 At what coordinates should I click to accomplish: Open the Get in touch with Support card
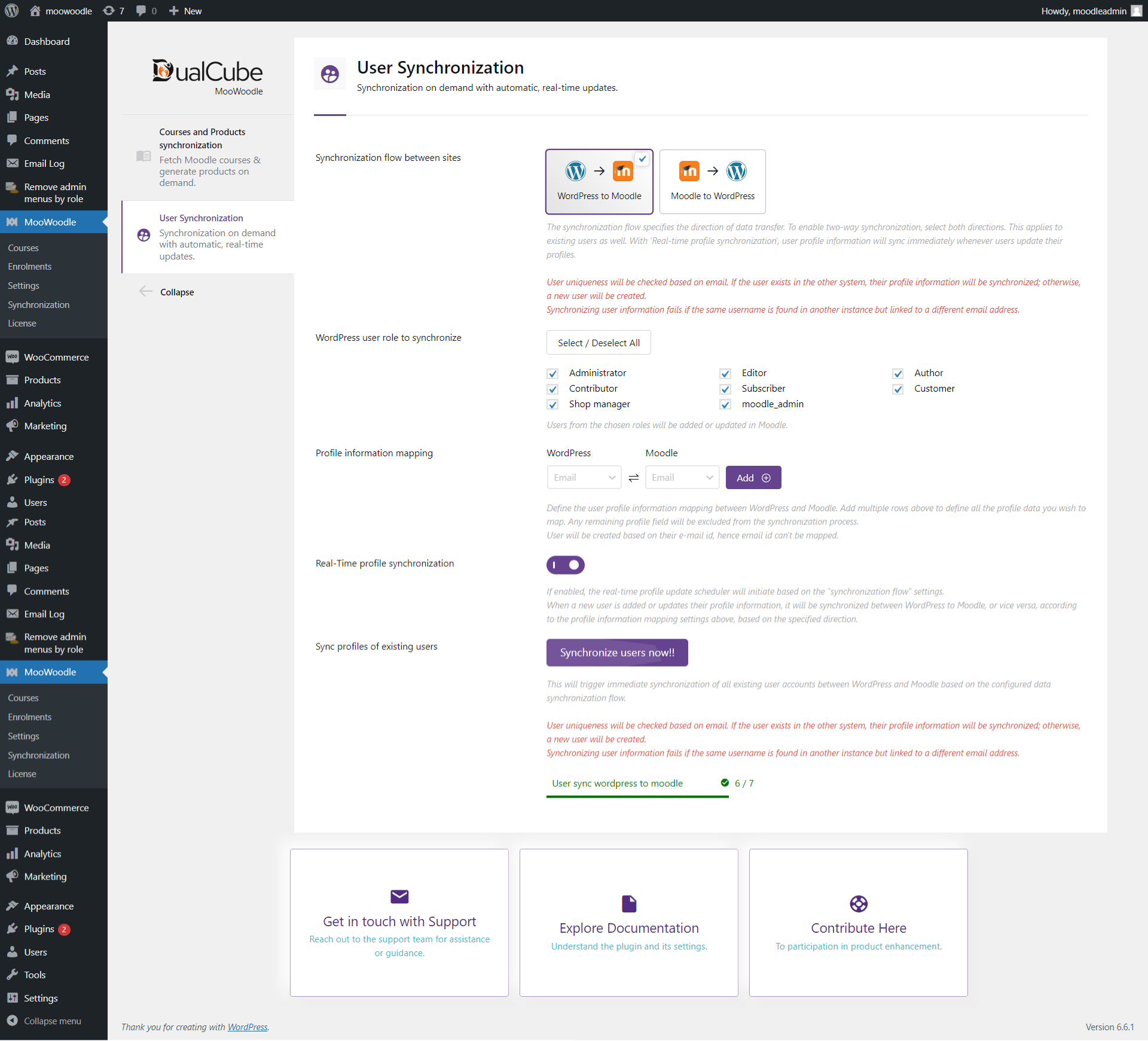[x=399, y=923]
